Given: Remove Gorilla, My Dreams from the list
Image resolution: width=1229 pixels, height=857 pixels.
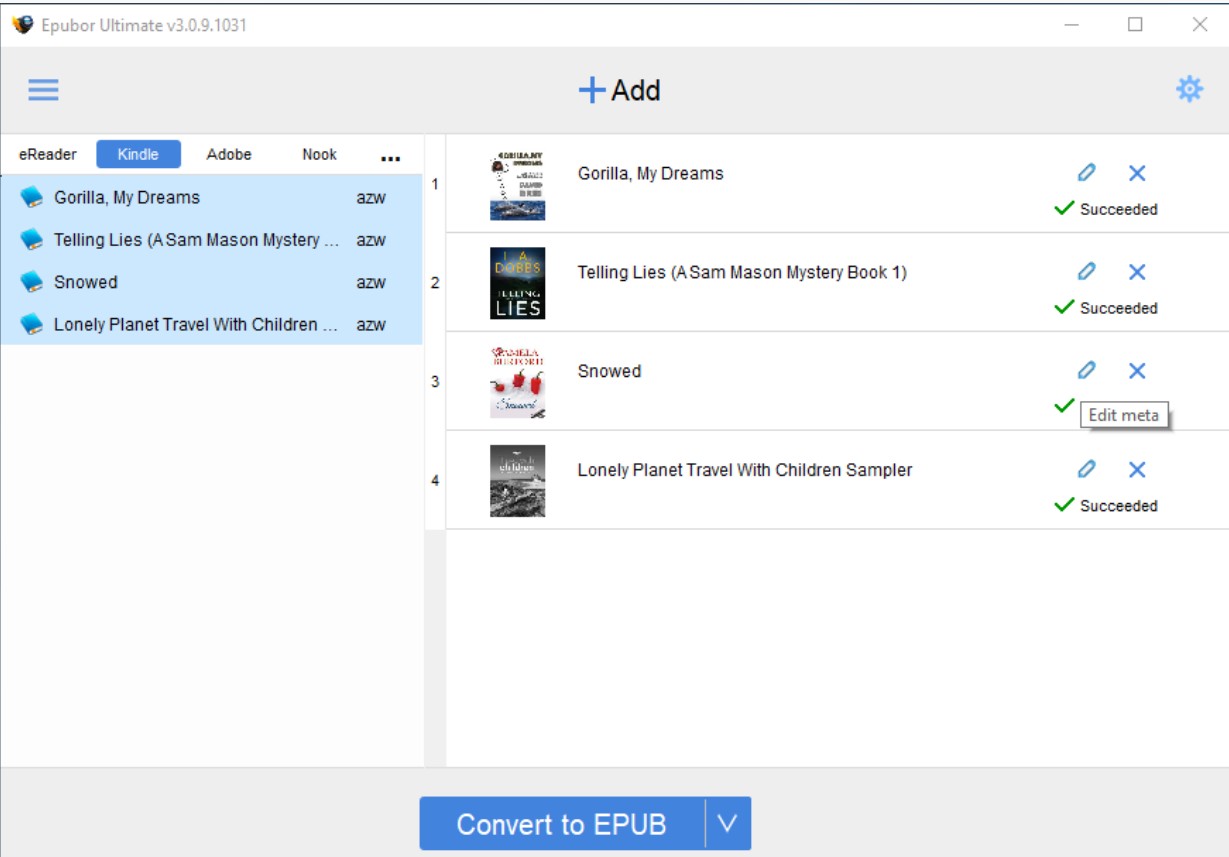Looking at the screenshot, I should pyautogui.click(x=1137, y=173).
